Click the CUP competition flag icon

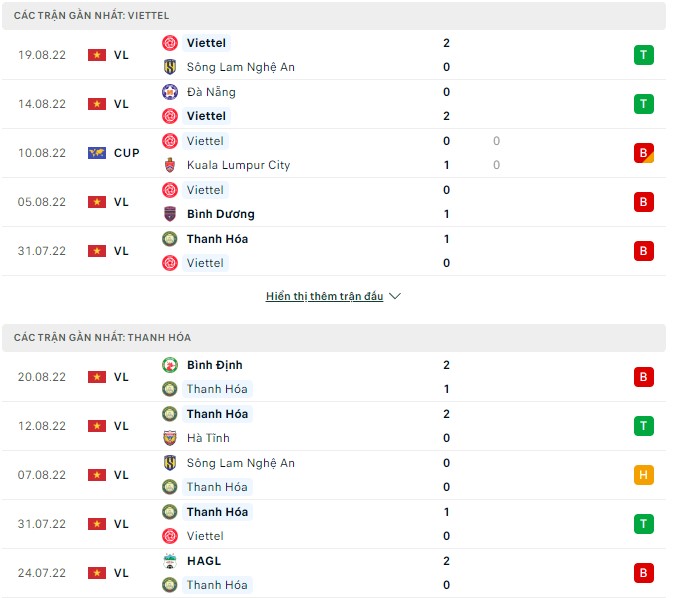click(x=97, y=153)
